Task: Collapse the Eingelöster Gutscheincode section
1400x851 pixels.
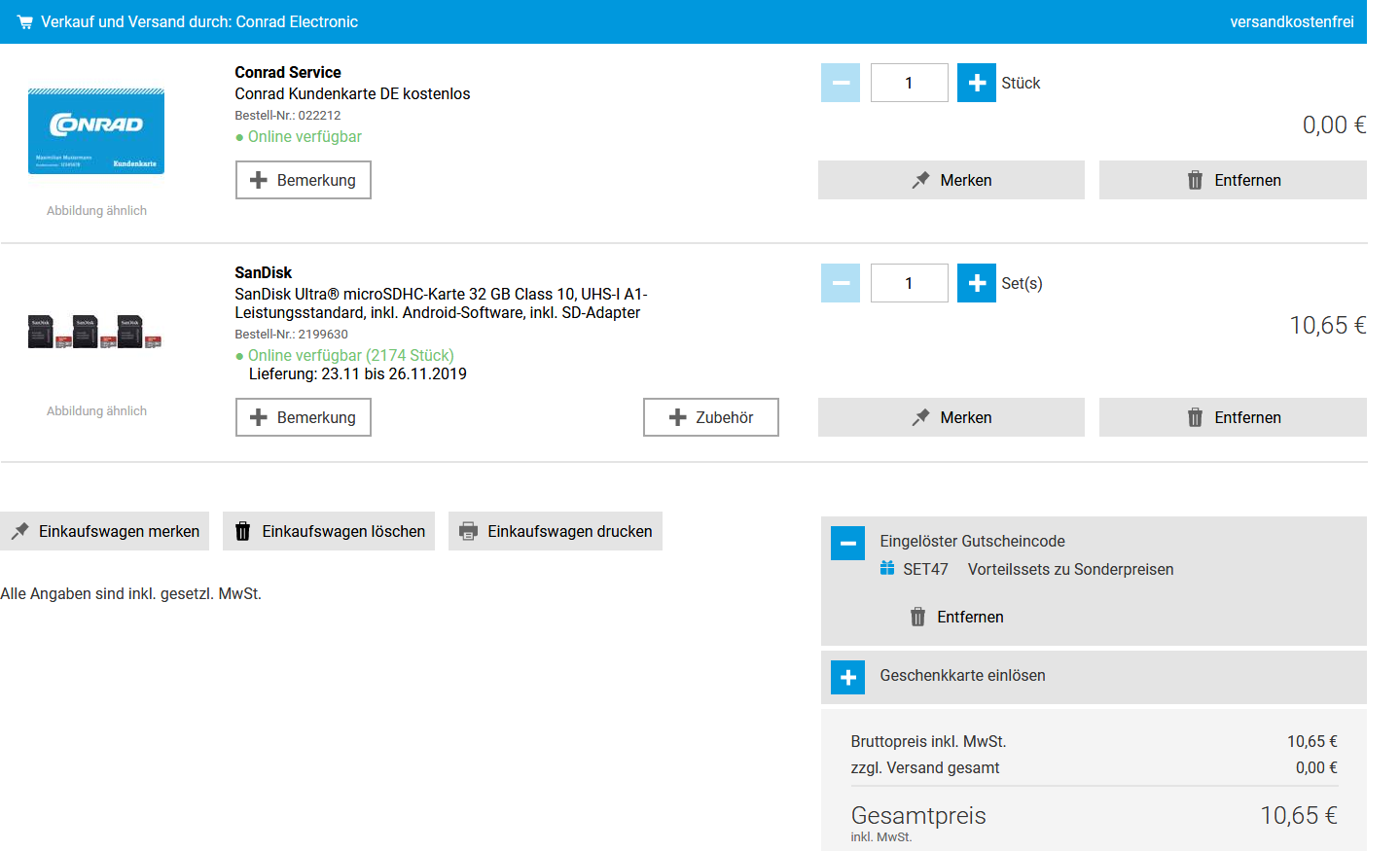Action: (x=847, y=543)
